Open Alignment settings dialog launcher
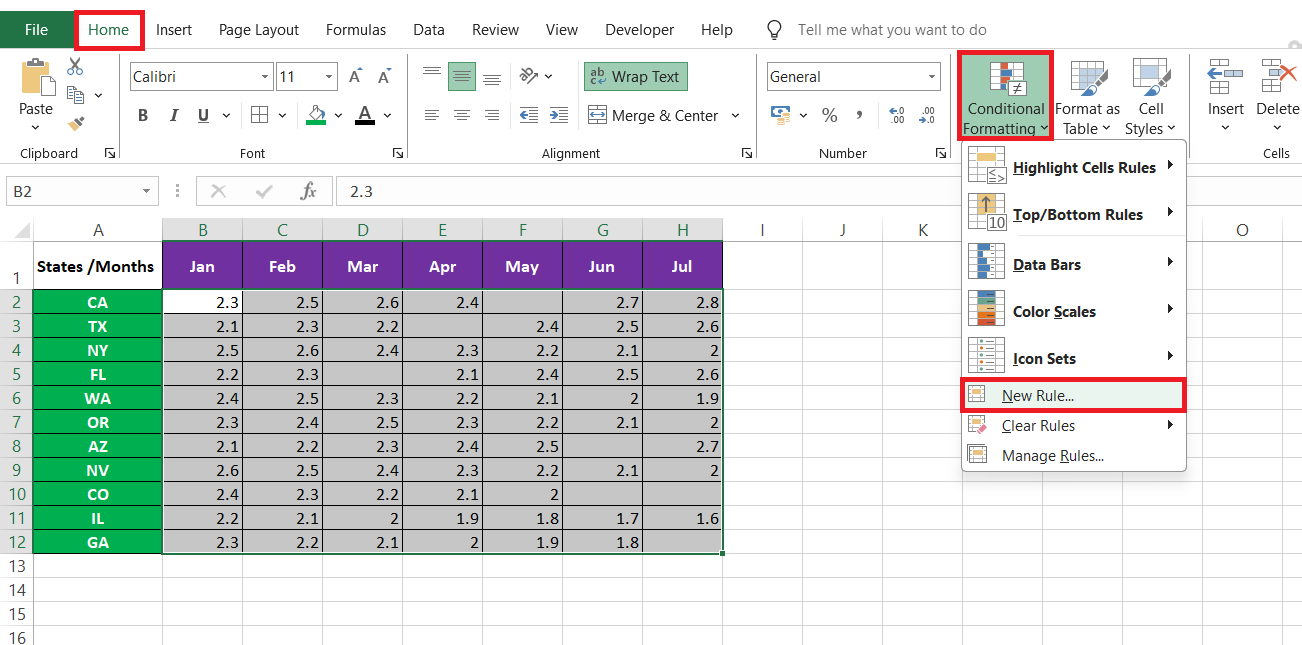The height and width of the screenshot is (645, 1302). pyautogui.click(x=746, y=154)
